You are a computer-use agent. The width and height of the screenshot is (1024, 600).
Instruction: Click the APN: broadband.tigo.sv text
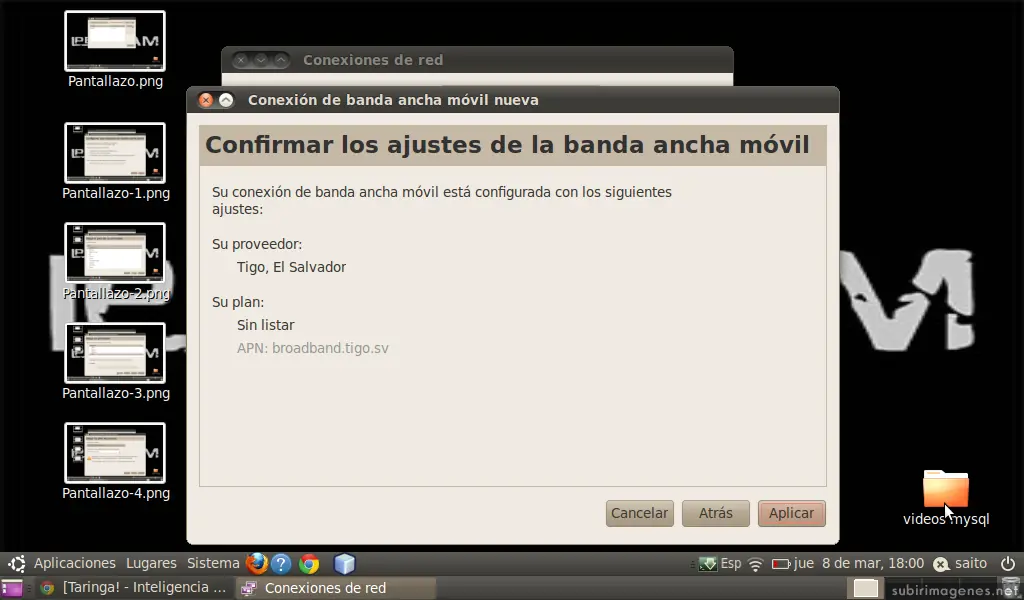pyautogui.click(x=312, y=348)
